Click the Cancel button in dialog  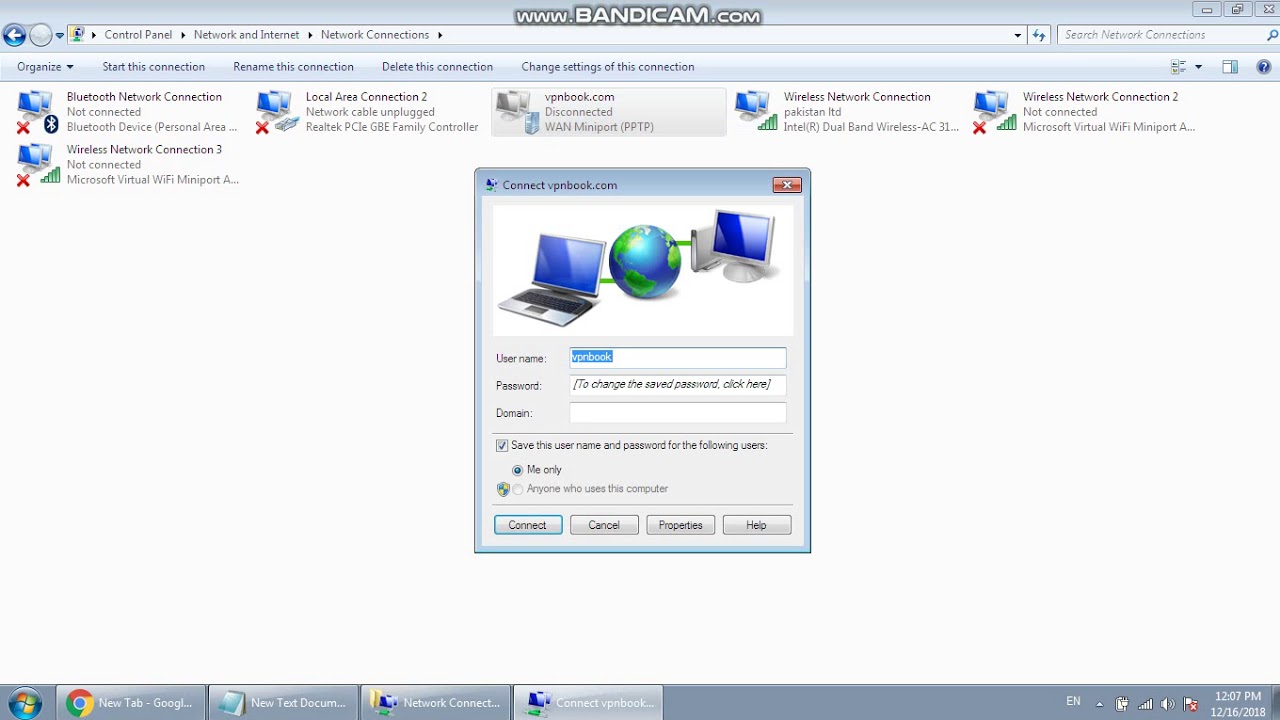coord(604,525)
